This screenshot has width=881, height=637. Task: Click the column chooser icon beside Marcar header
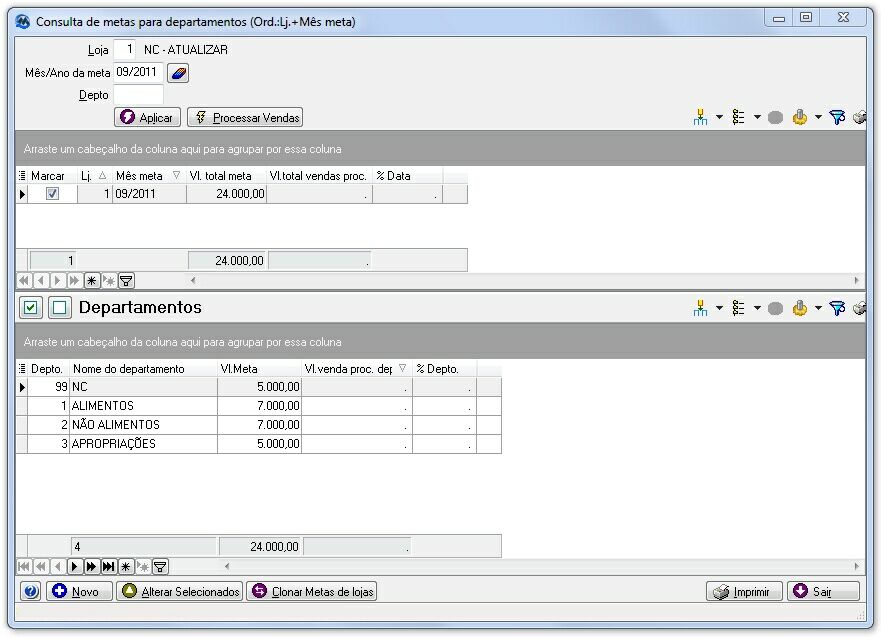[22, 176]
